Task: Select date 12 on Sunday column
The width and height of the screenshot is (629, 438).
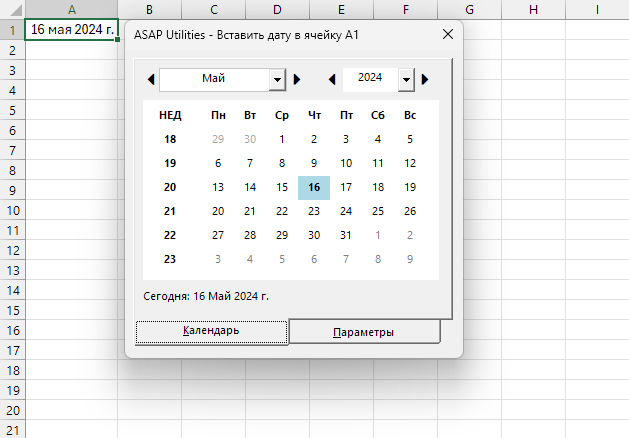Action: 410,163
